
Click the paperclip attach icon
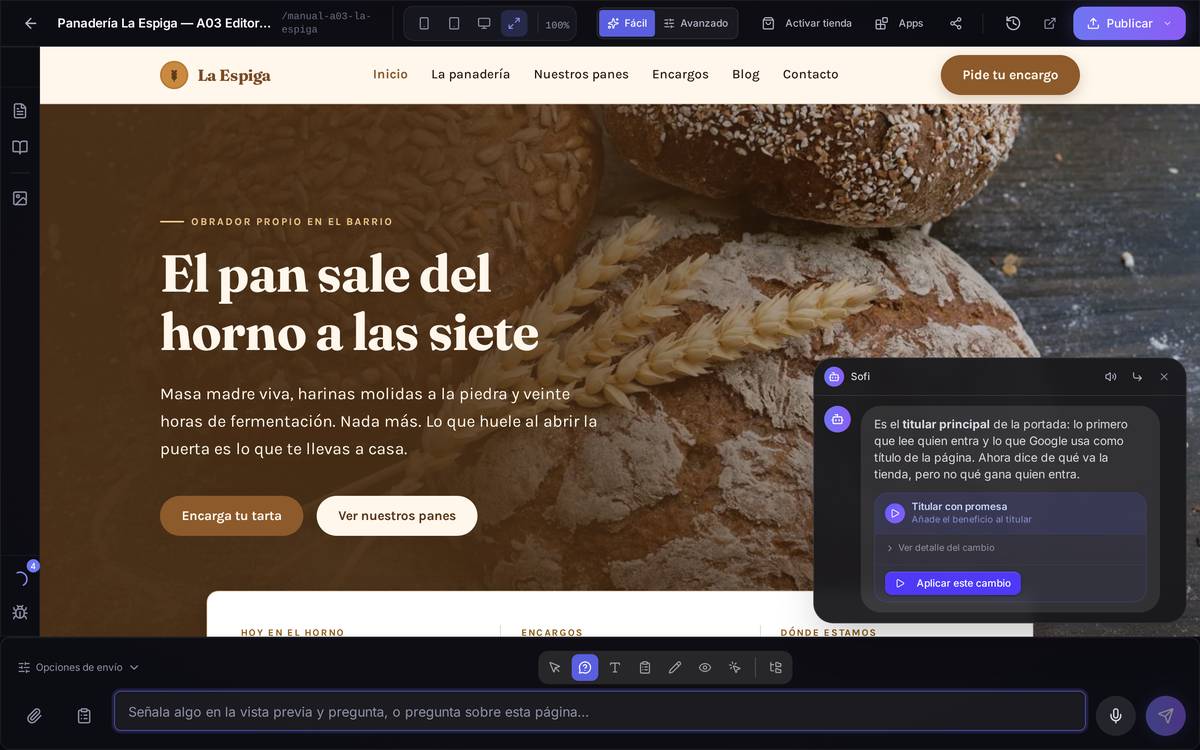[34, 716]
